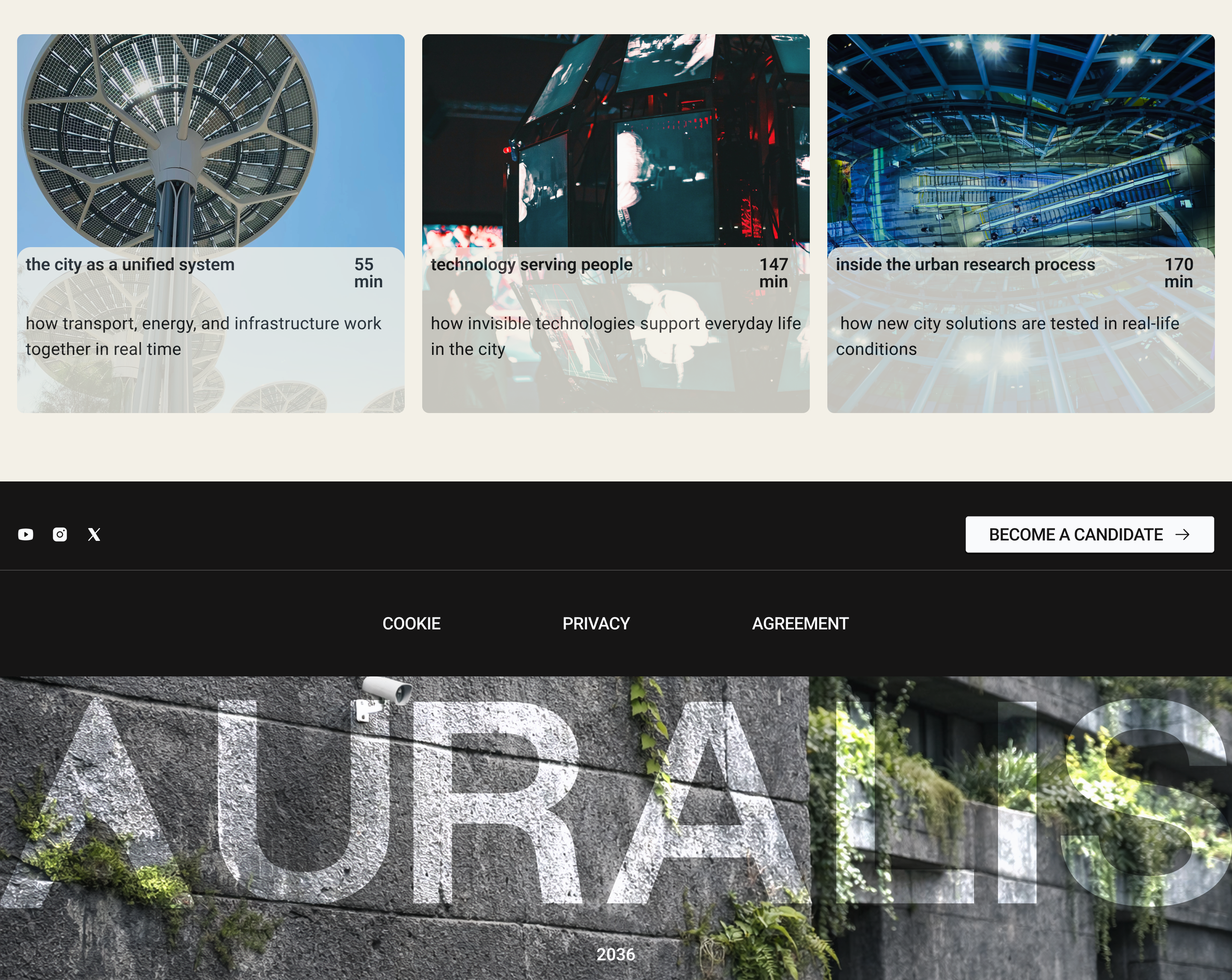Click the arrow icon in Become a Candidate

[x=1183, y=534]
